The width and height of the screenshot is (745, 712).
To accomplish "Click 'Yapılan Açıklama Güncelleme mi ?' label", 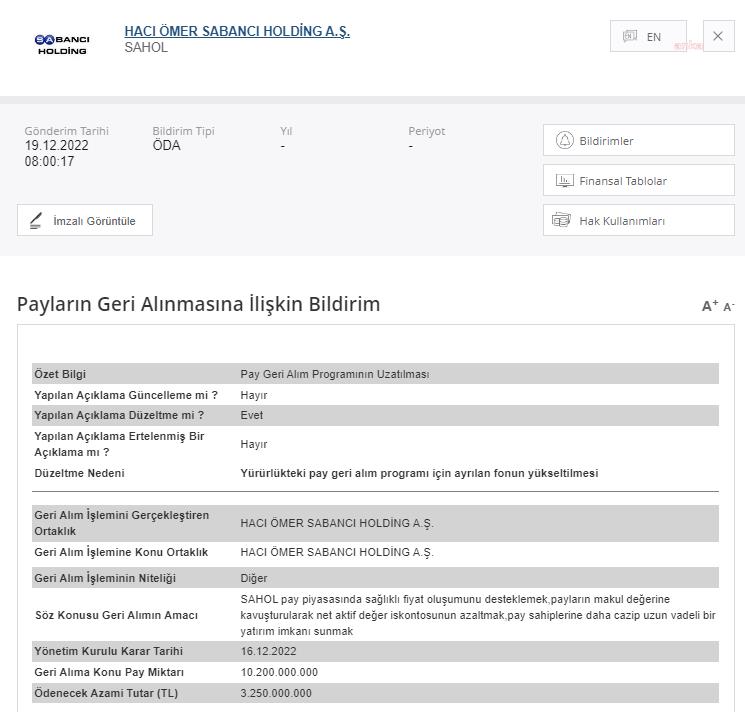I will tap(126, 395).
